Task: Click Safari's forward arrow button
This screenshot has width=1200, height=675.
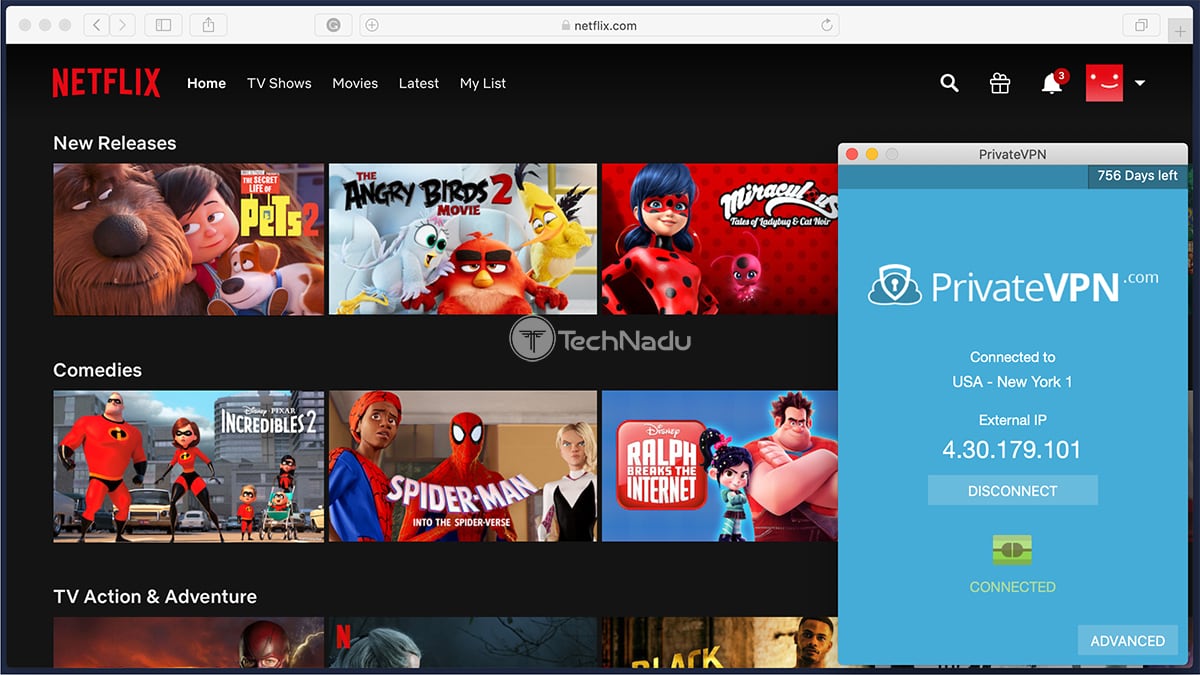Action: click(x=123, y=25)
